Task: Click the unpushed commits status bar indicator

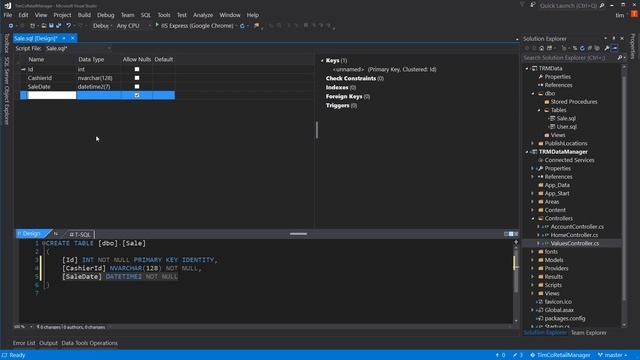Action: tap(500, 355)
